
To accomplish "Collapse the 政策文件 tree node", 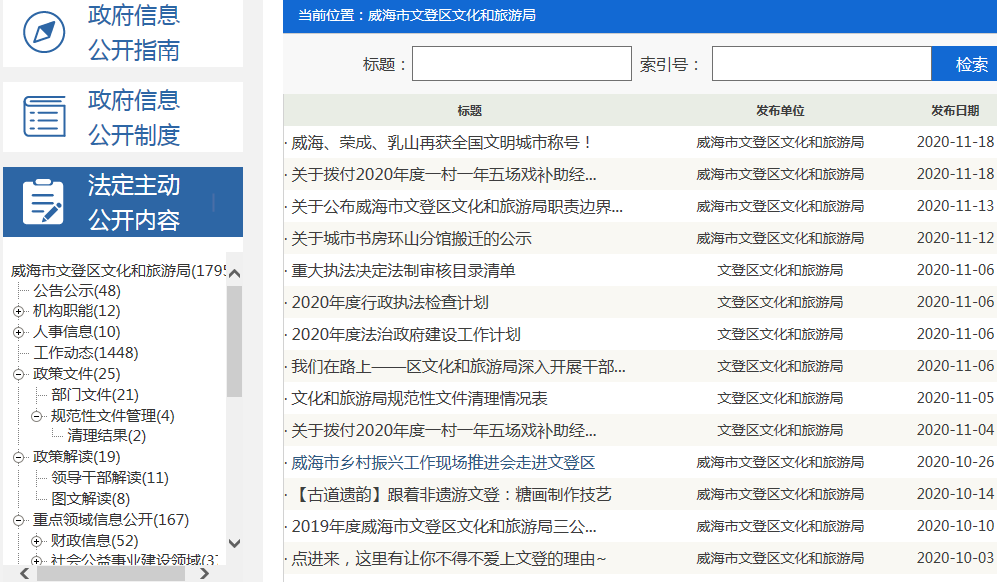I will [x=19, y=374].
